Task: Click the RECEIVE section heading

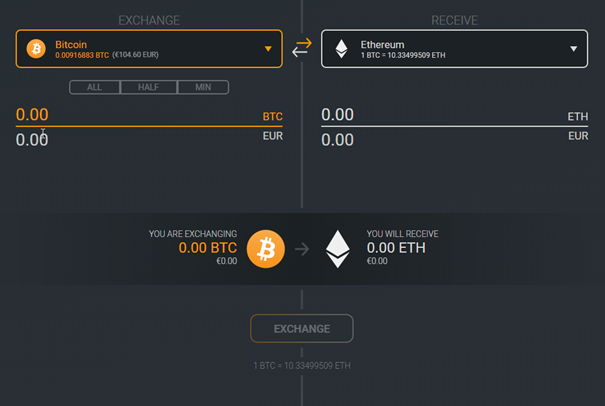Action: point(454,20)
